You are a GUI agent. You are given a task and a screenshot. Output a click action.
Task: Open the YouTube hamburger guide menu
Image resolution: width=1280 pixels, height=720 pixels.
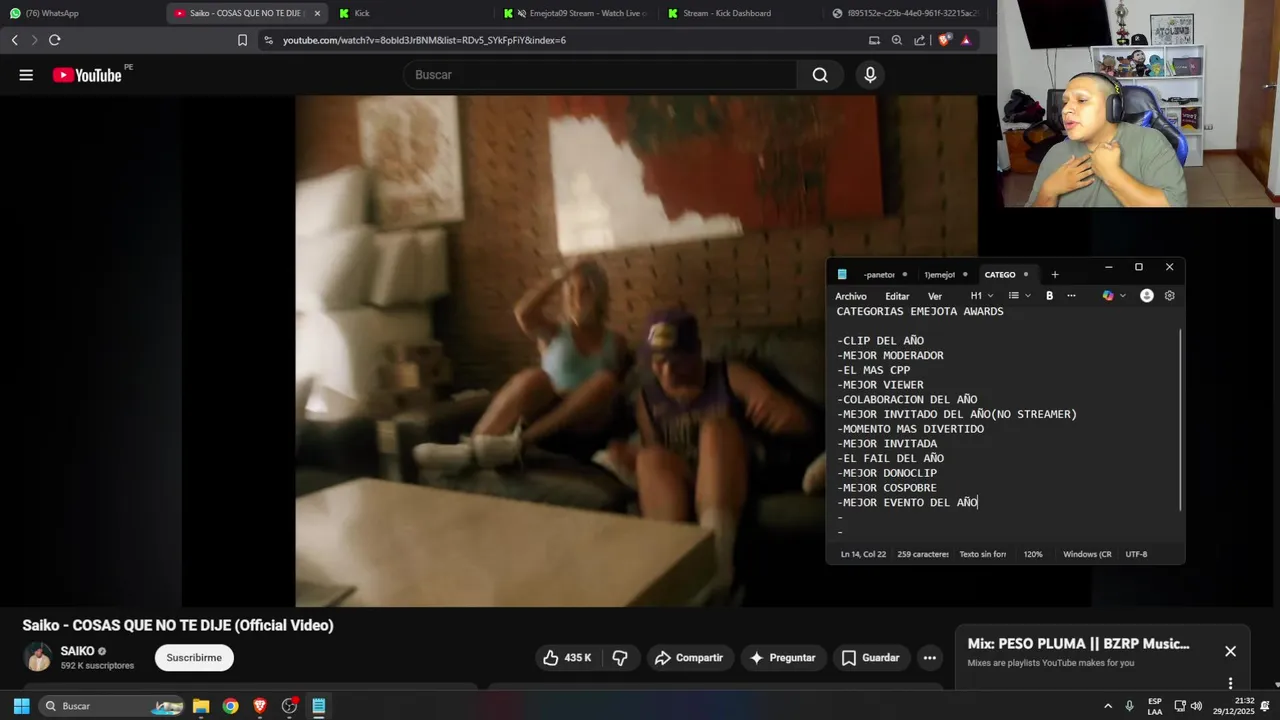tap(26, 75)
